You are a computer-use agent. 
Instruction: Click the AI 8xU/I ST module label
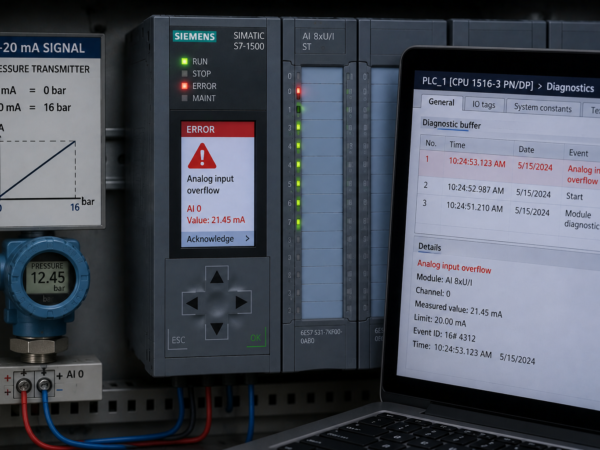(x=318, y=41)
